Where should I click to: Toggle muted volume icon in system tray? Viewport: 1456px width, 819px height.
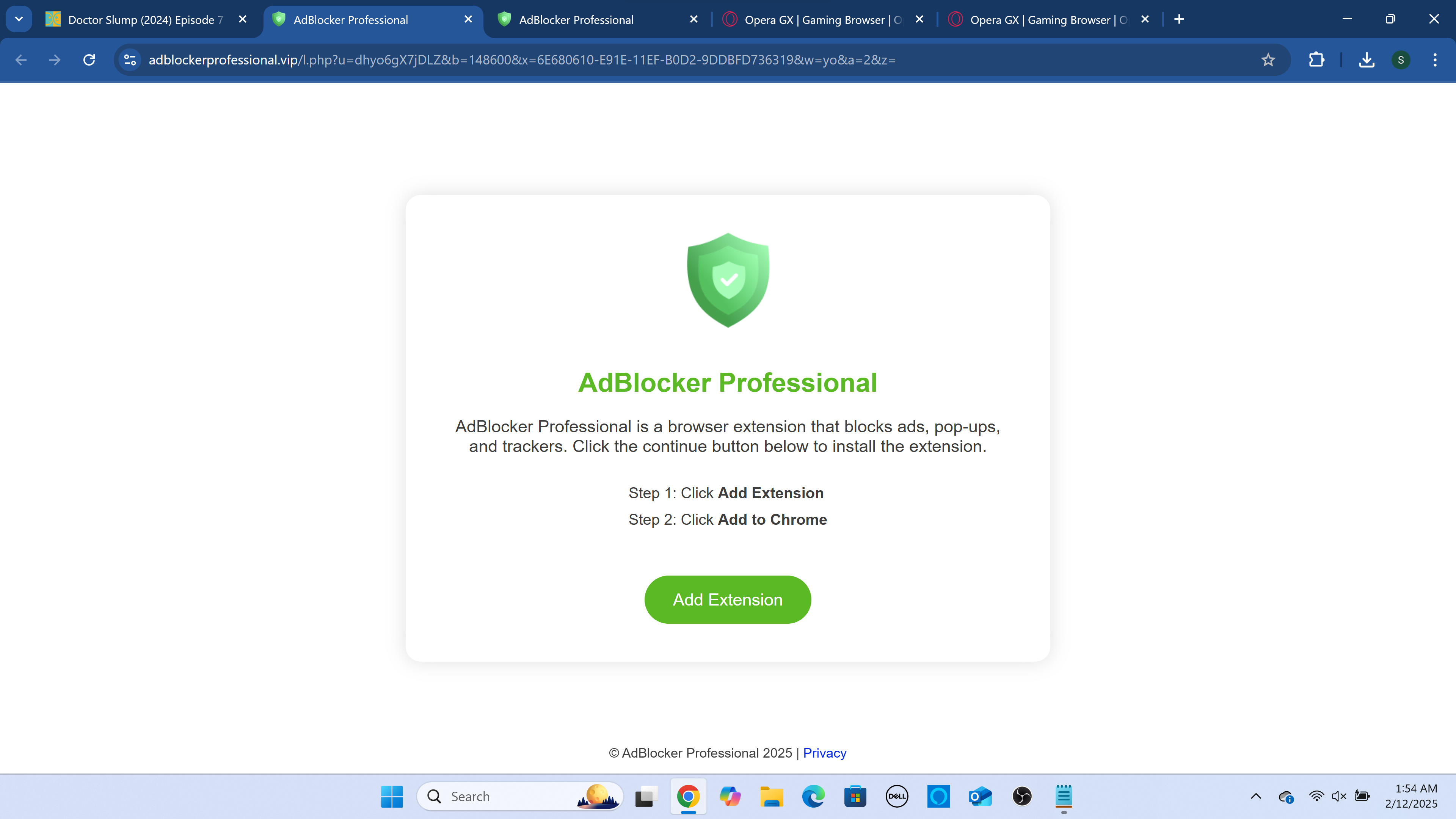[x=1338, y=796]
